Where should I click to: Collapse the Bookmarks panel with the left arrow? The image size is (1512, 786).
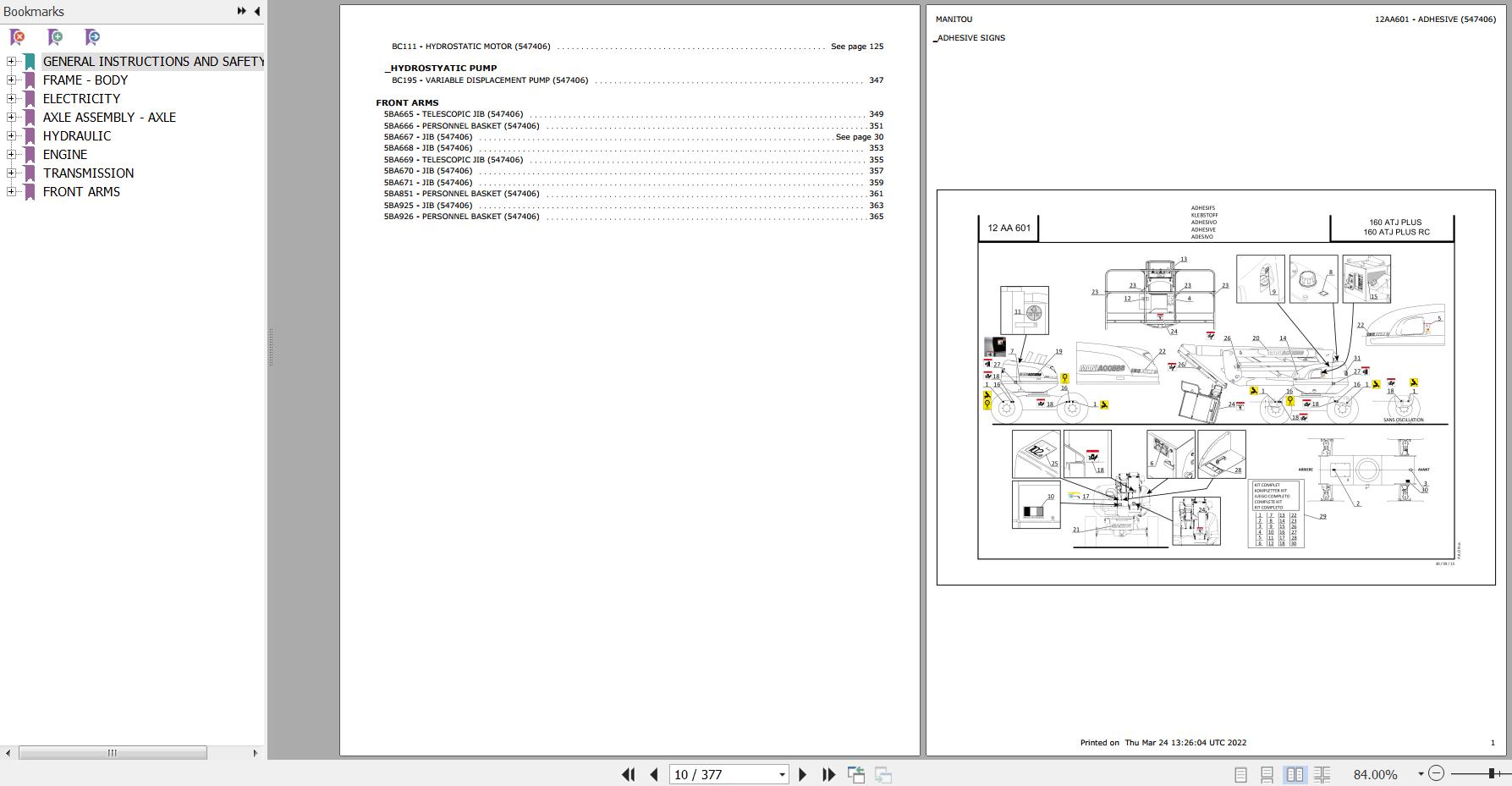256,11
